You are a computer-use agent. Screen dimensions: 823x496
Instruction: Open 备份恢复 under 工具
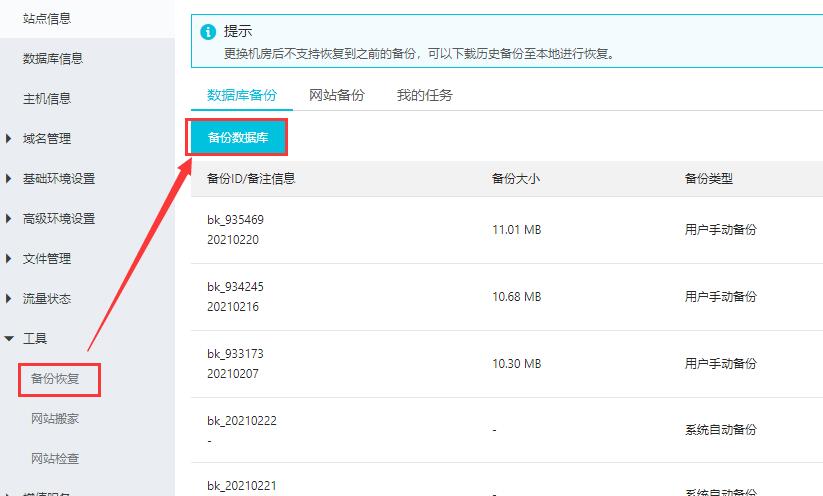tap(55, 378)
